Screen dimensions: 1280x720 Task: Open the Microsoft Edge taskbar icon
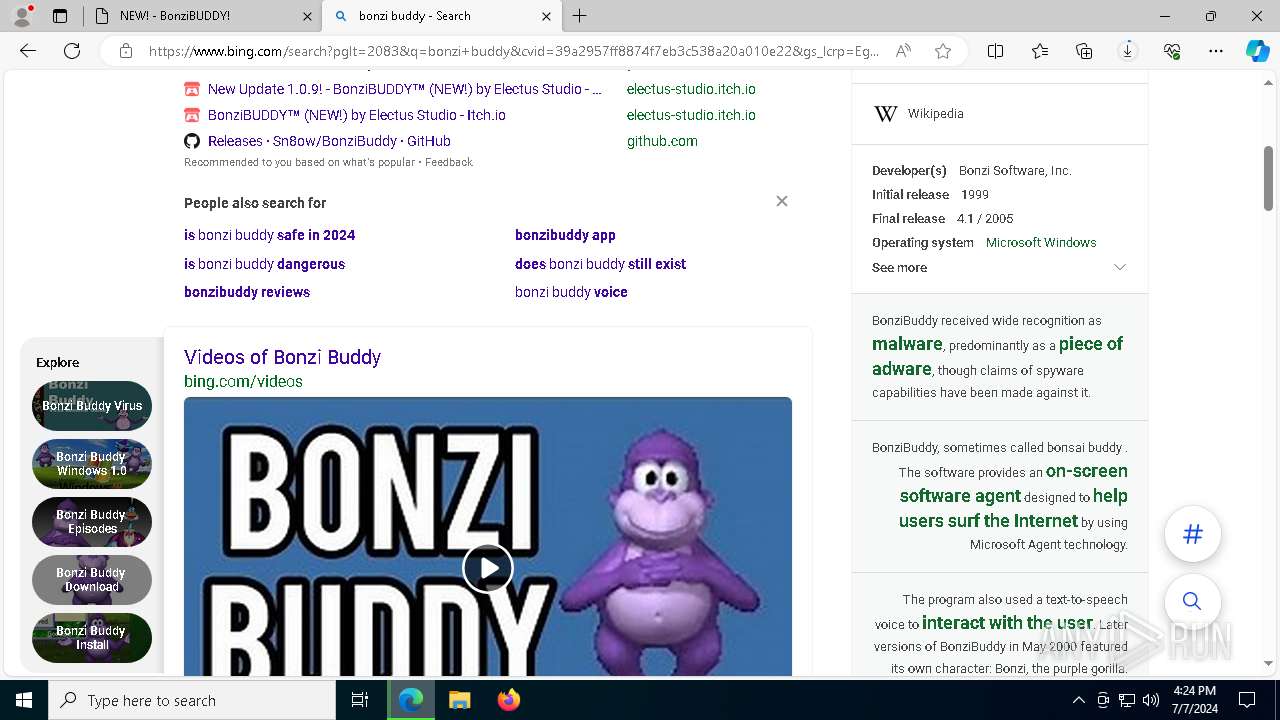411,700
